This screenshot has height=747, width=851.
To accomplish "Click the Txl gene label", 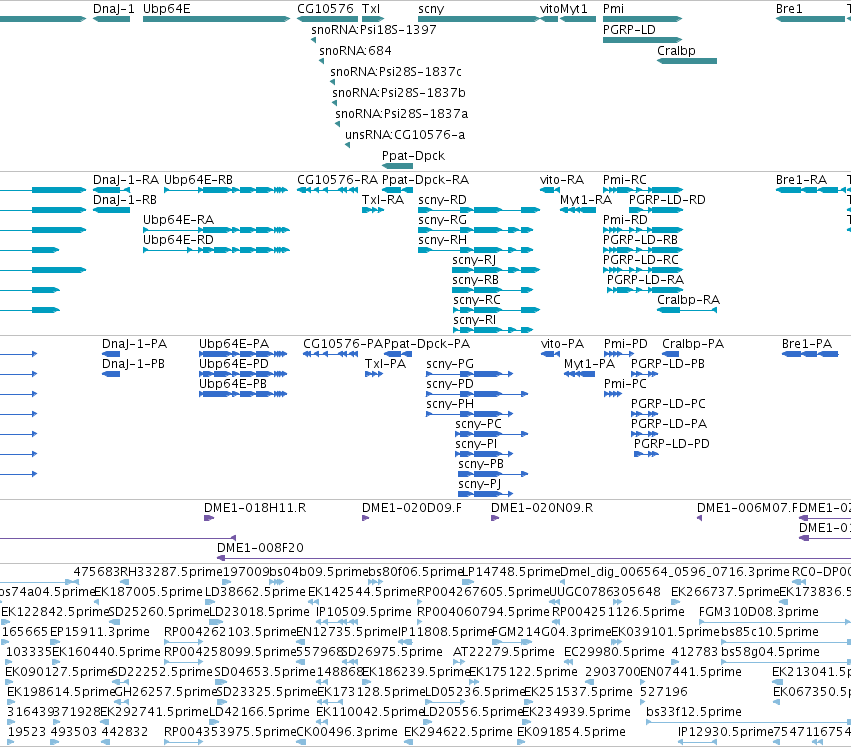I will 371,9.
